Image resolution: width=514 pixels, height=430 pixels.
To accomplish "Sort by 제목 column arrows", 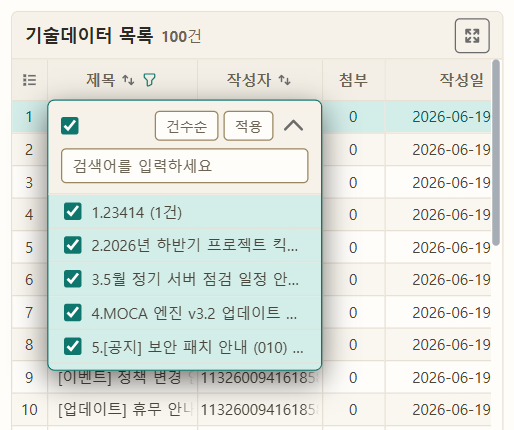I will [x=128, y=80].
